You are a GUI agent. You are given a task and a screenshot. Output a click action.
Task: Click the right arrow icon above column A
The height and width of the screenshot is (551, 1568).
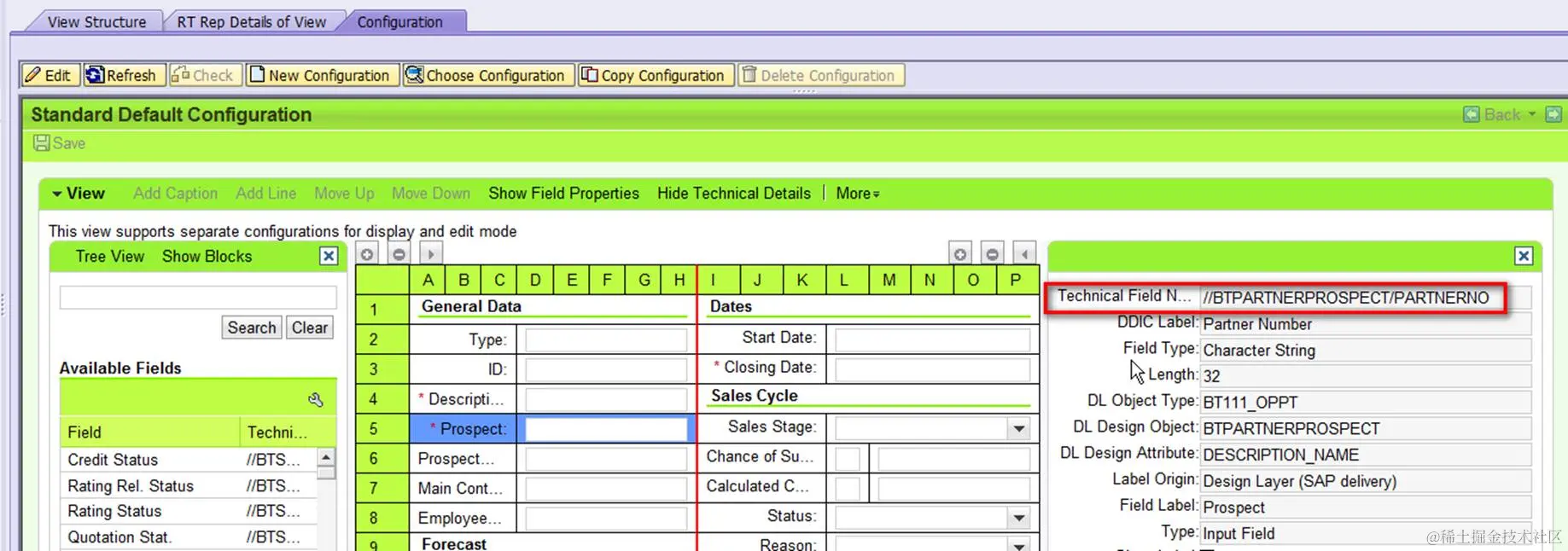click(430, 254)
